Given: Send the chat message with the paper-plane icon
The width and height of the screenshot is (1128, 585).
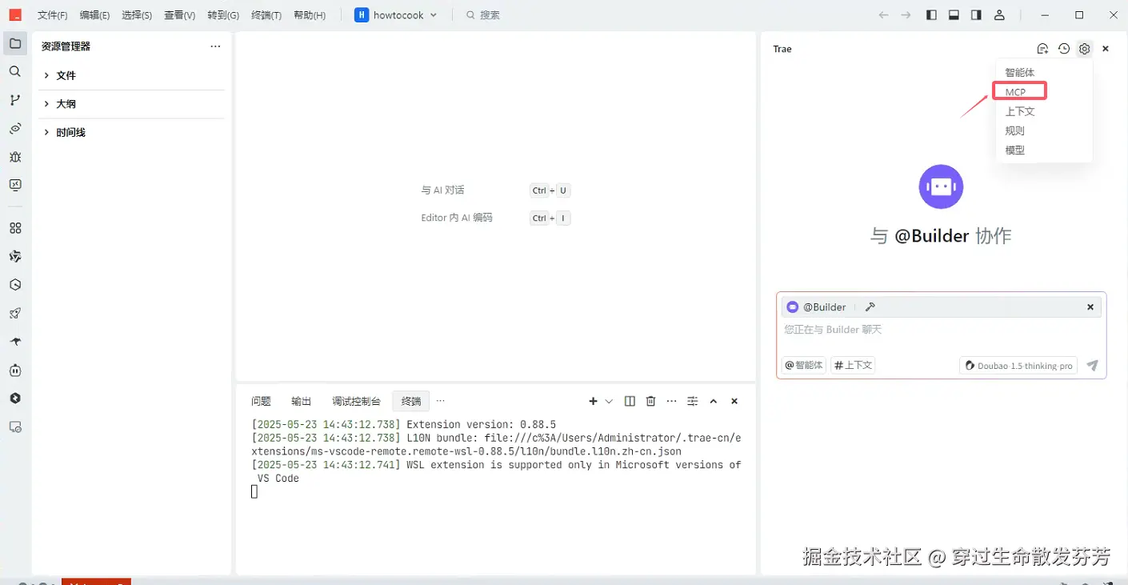Looking at the screenshot, I should [x=1092, y=366].
